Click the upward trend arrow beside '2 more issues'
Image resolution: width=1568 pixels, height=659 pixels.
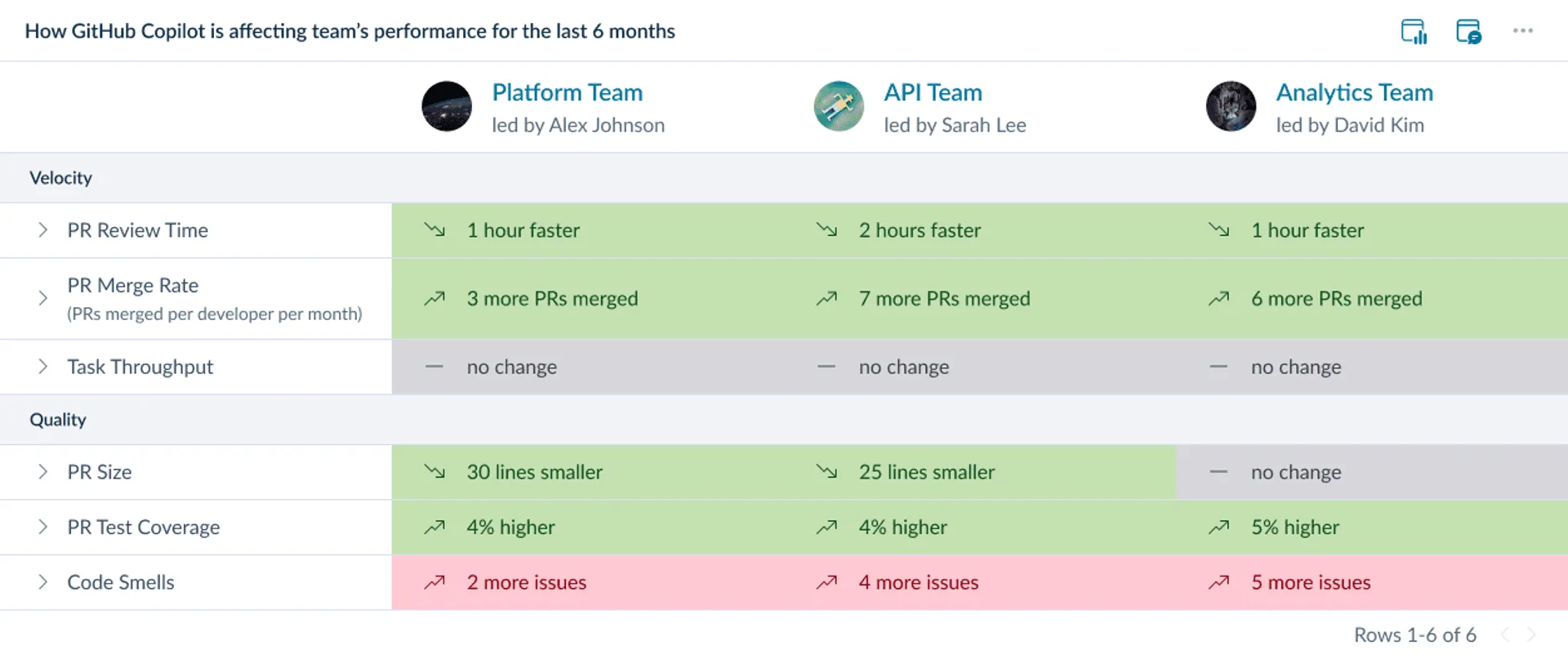point(434,582)
